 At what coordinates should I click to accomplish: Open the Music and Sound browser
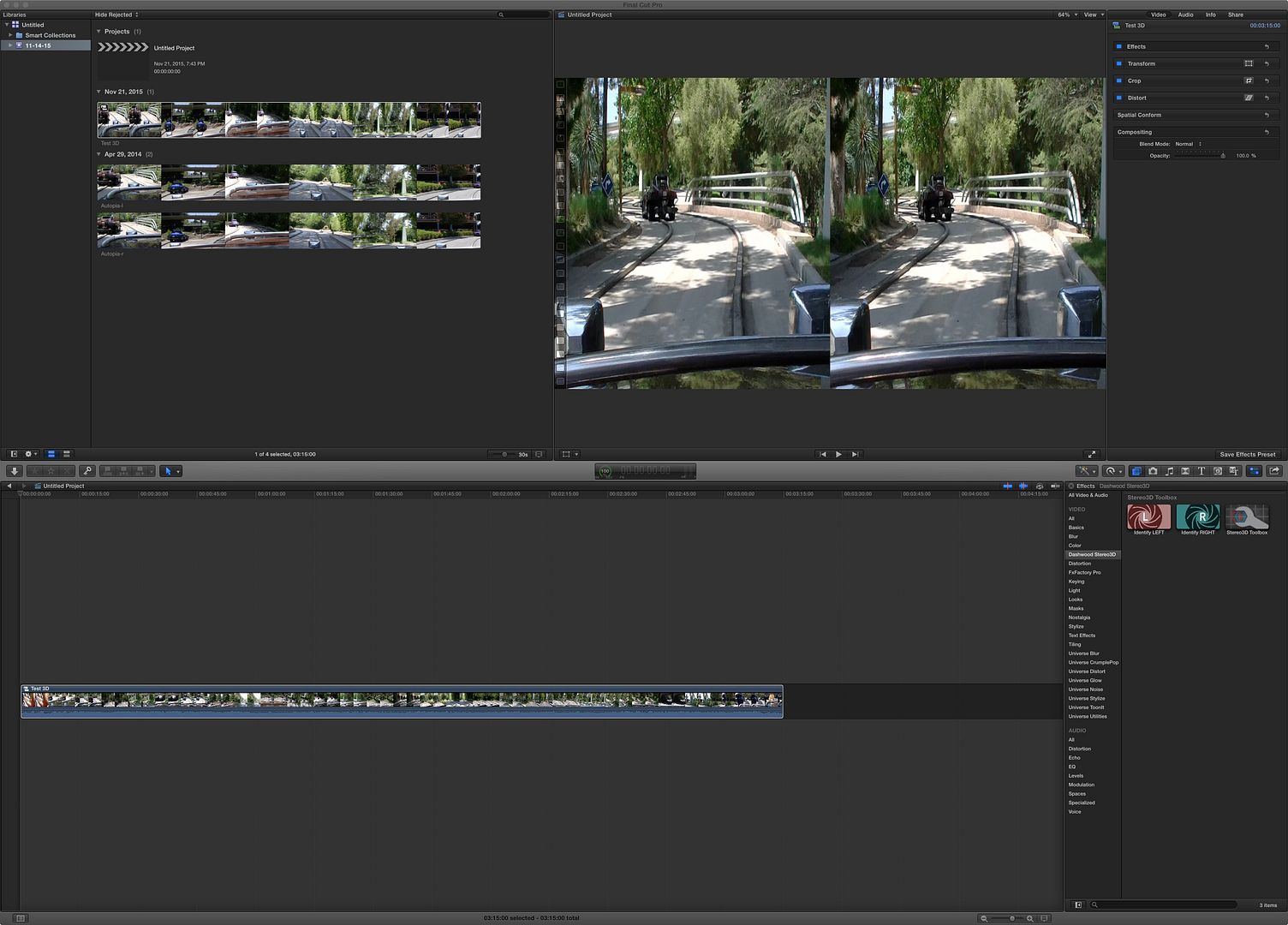click(1169, 471)
